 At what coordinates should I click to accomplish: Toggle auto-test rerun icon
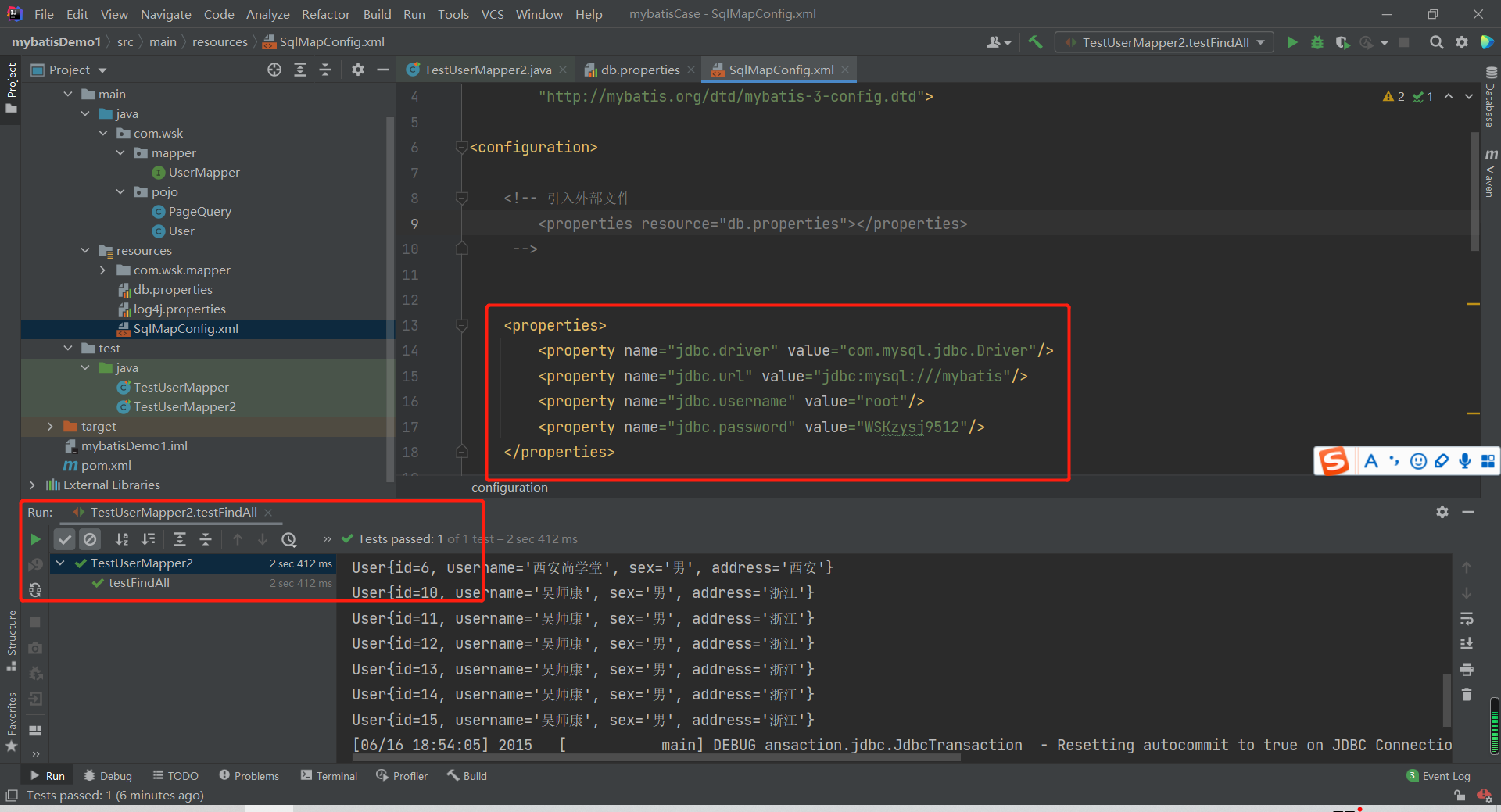(x=35, y=590)
